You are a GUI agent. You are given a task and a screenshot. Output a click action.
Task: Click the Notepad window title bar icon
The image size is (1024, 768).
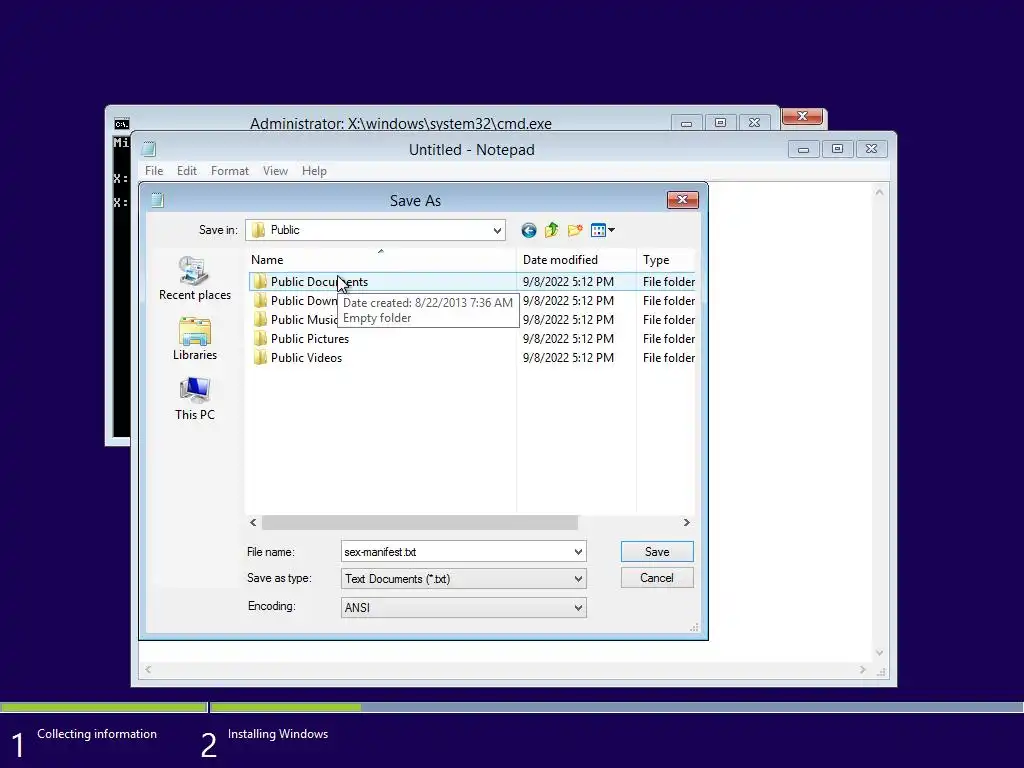click(x=149, y=150)
